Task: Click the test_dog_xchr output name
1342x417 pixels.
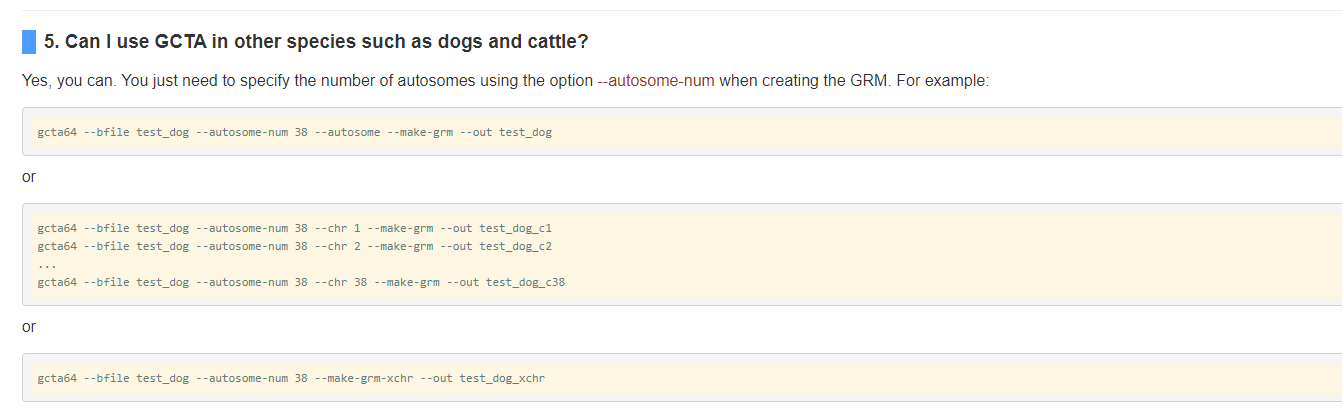Action: pyautogui.click(x=502, y=378)
